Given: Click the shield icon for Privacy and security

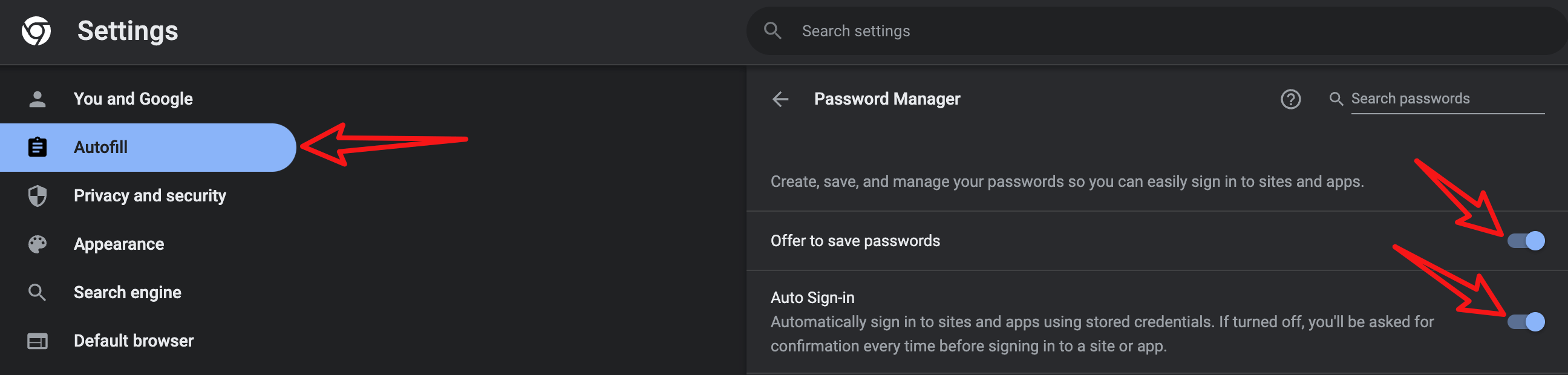Looking at the screenshot, I should (x=37, y=195).
